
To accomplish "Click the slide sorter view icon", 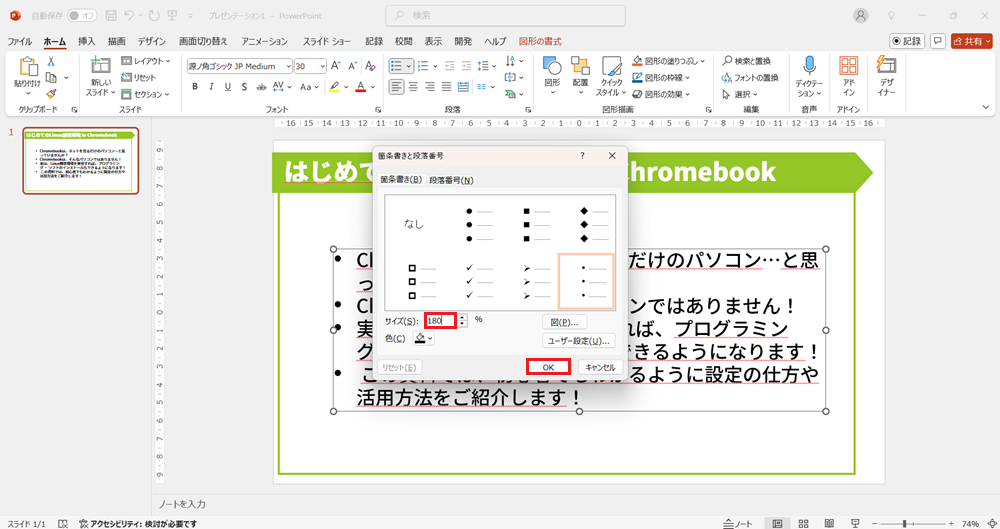I will click(x=804, y=523).
